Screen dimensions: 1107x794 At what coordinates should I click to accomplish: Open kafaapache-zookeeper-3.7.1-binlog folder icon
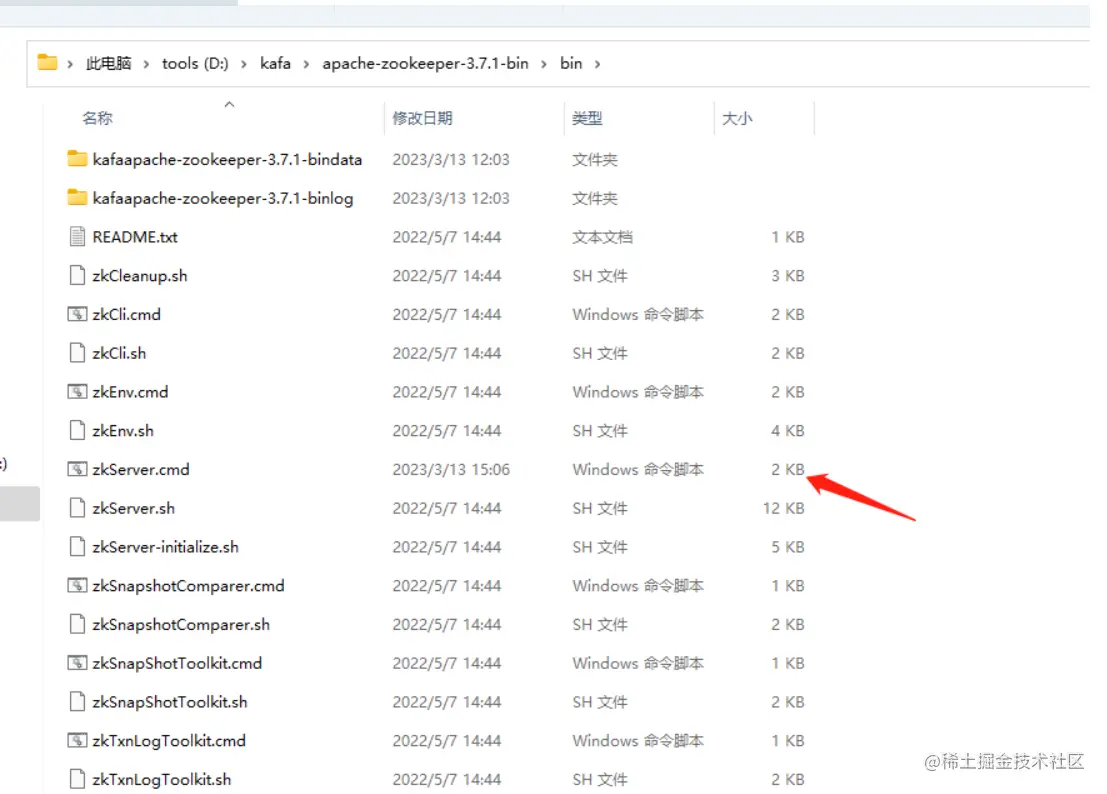click(77, 198)
